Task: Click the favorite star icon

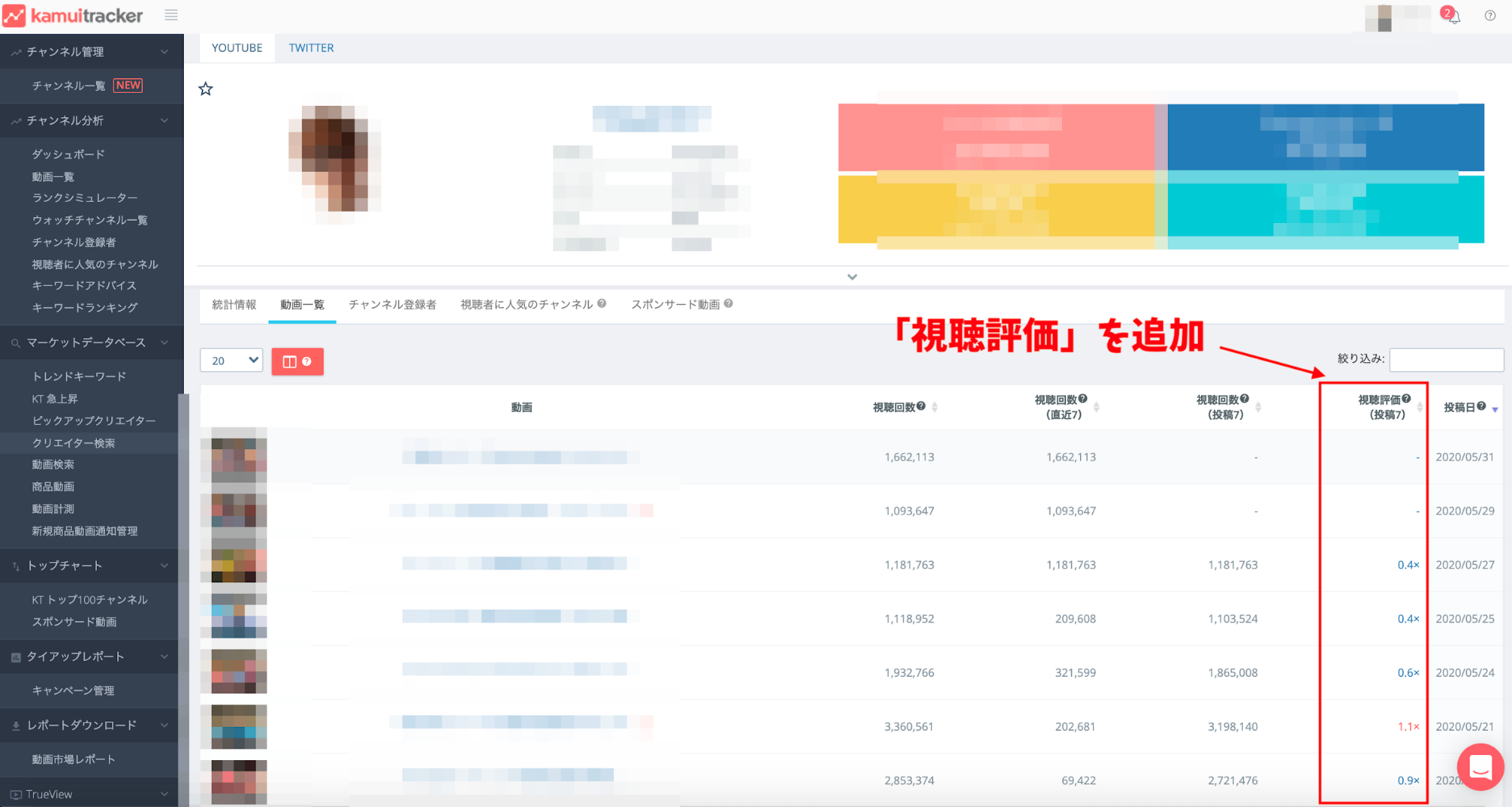Action: click(x=206, y=89)
